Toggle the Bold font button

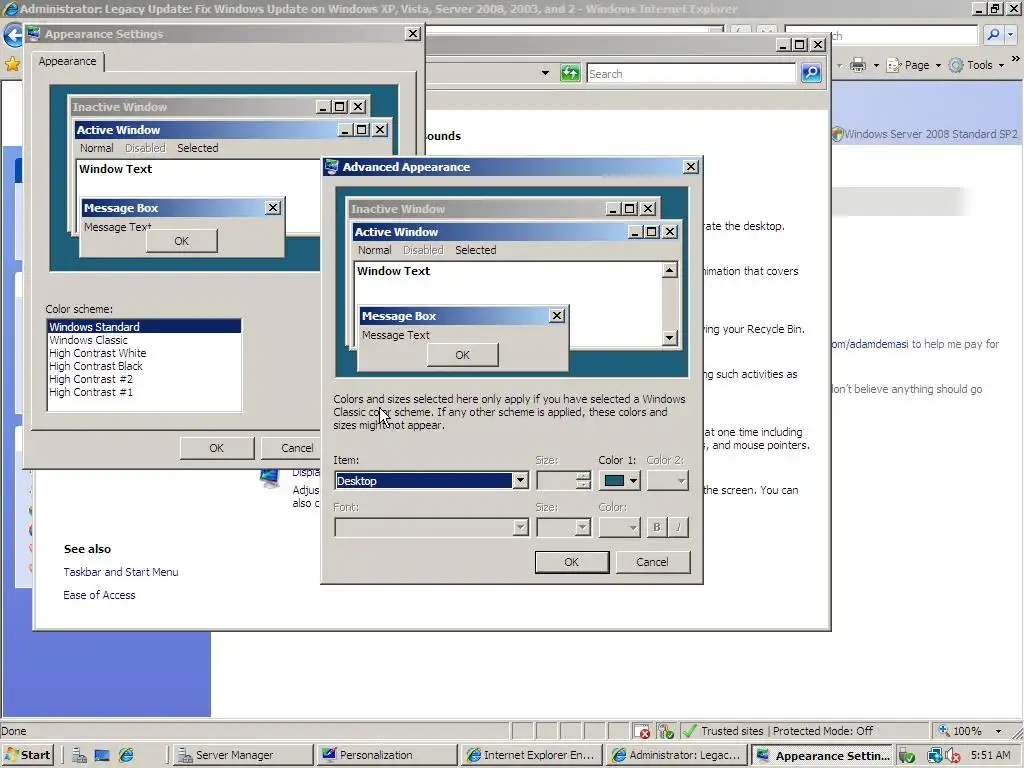click(657, 527)
